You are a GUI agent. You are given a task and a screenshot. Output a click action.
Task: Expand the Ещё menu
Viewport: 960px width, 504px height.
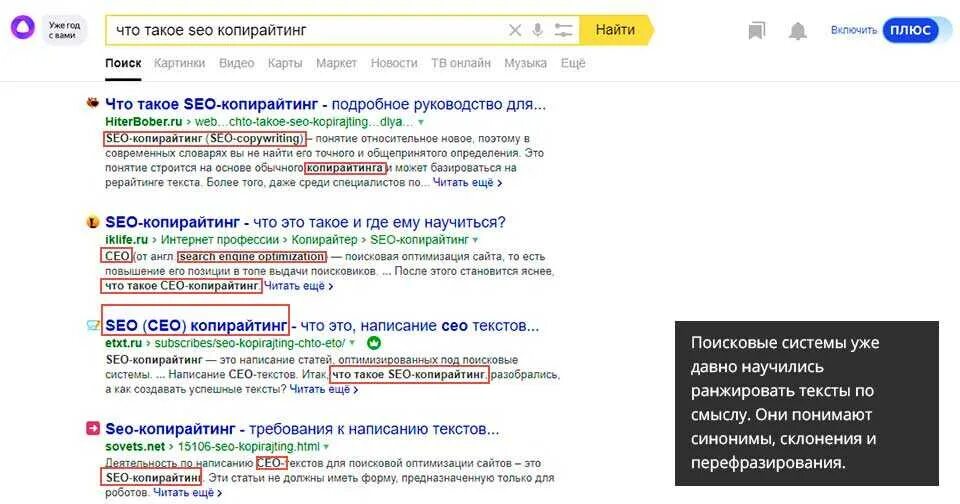[573, 63]
